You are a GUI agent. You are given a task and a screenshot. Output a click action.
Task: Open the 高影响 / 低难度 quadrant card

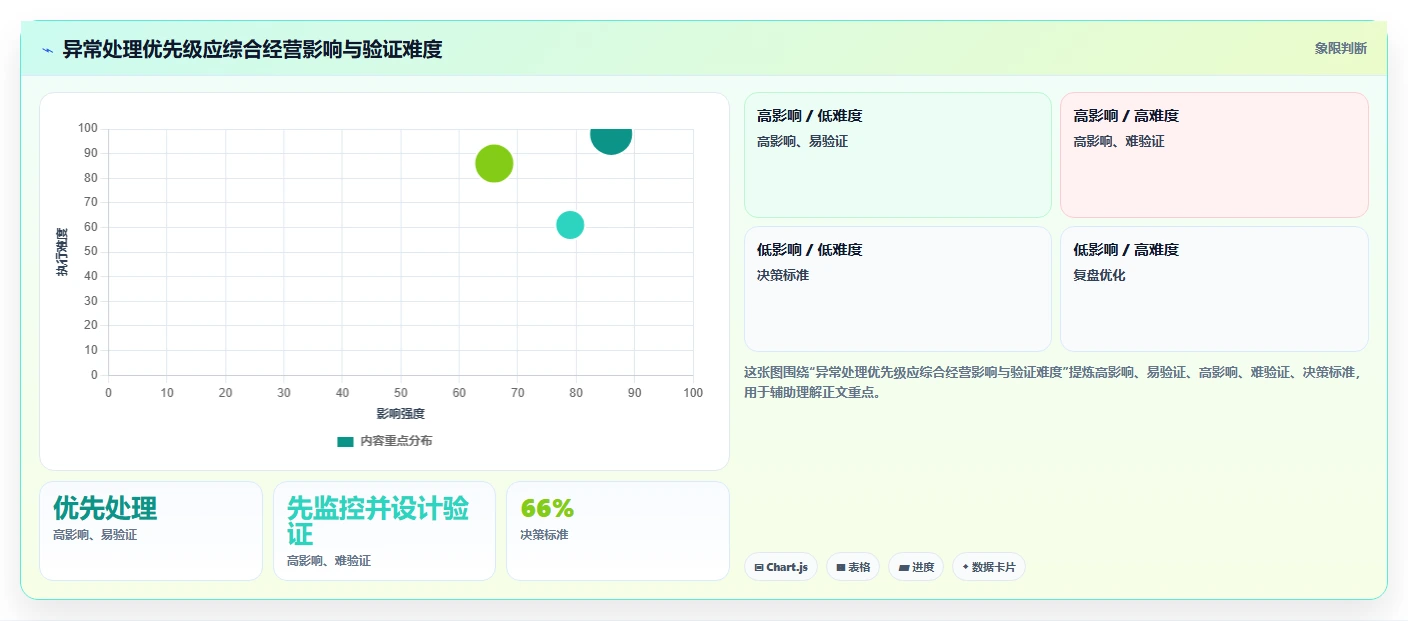(897, 155)
